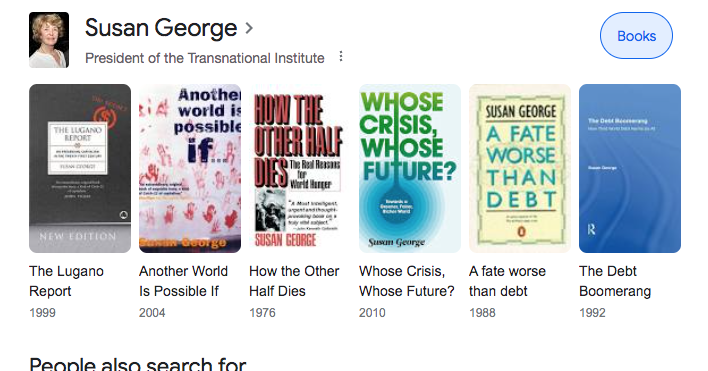This screenshot has height=371, width=708.
Task: Open the three-dot options menu
Action: [341, 56]
